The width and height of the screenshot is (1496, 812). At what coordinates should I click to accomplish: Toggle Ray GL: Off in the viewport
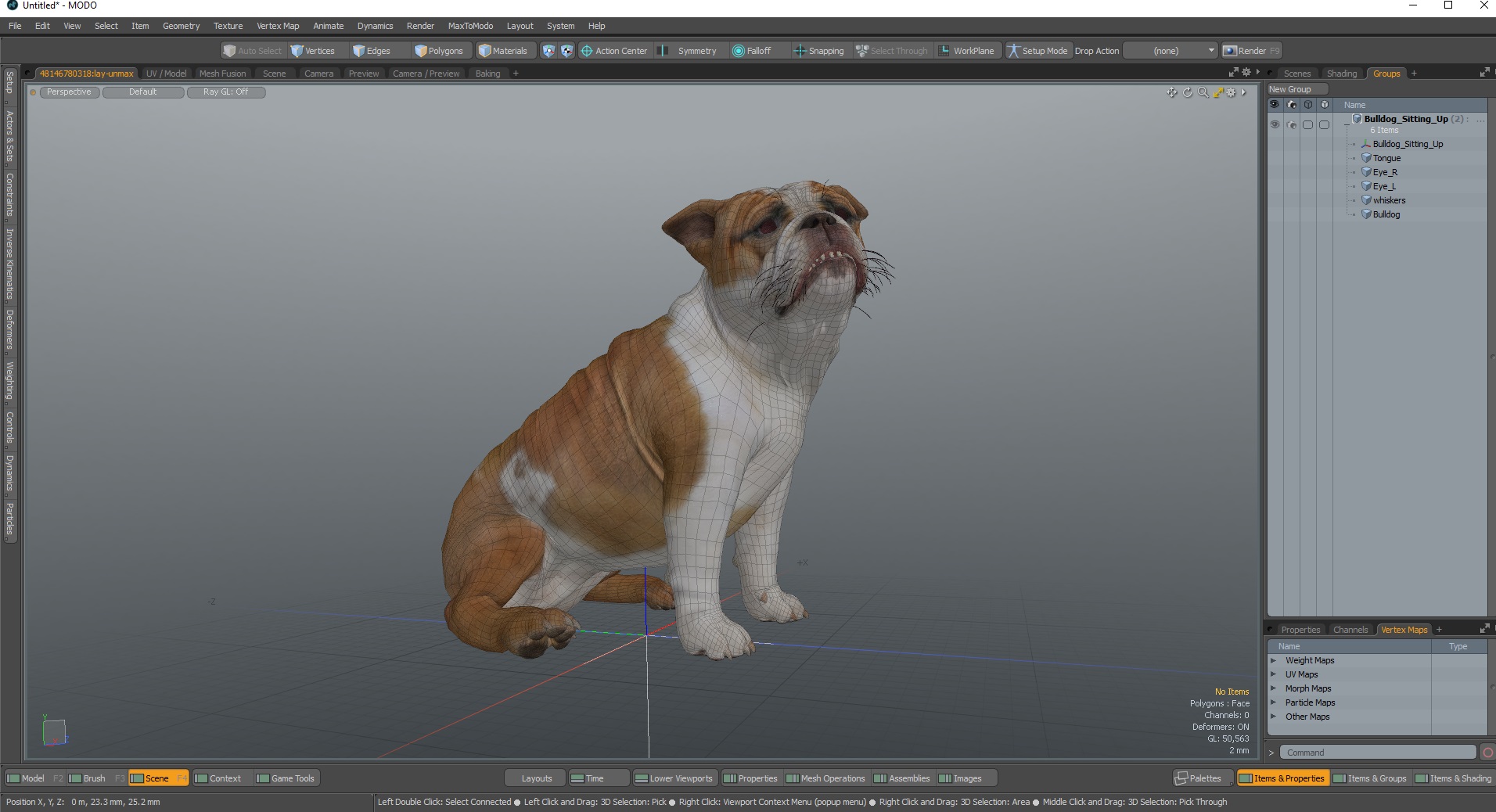coord(226,92)
